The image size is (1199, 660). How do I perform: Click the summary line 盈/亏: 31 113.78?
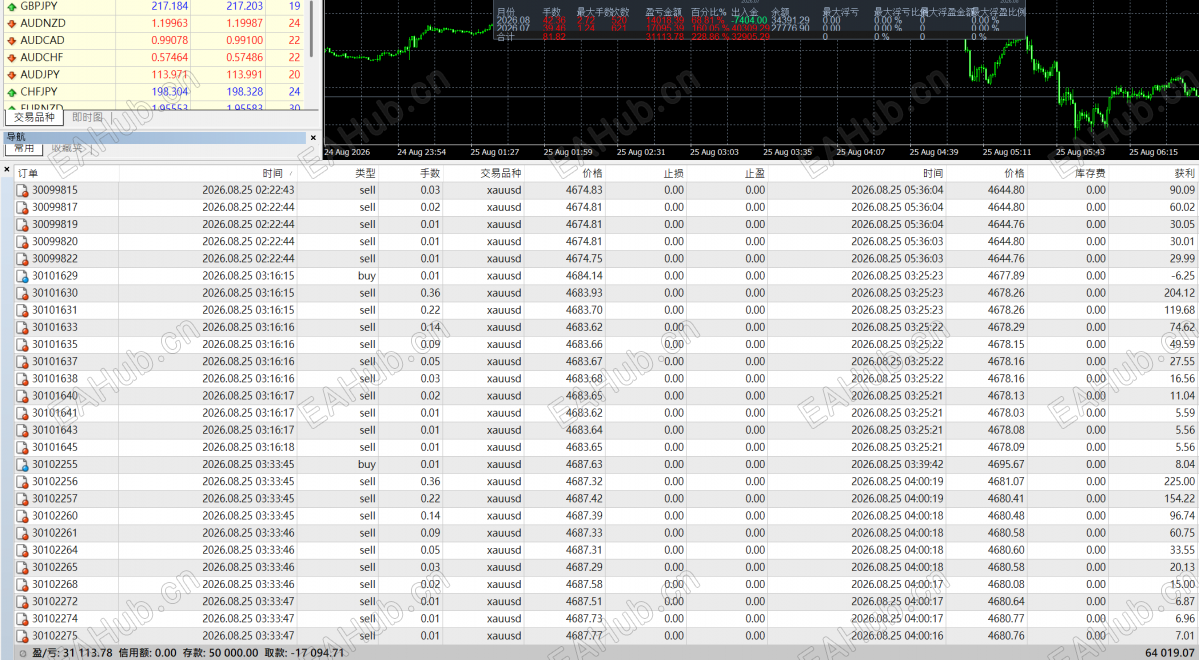[72, 653]
